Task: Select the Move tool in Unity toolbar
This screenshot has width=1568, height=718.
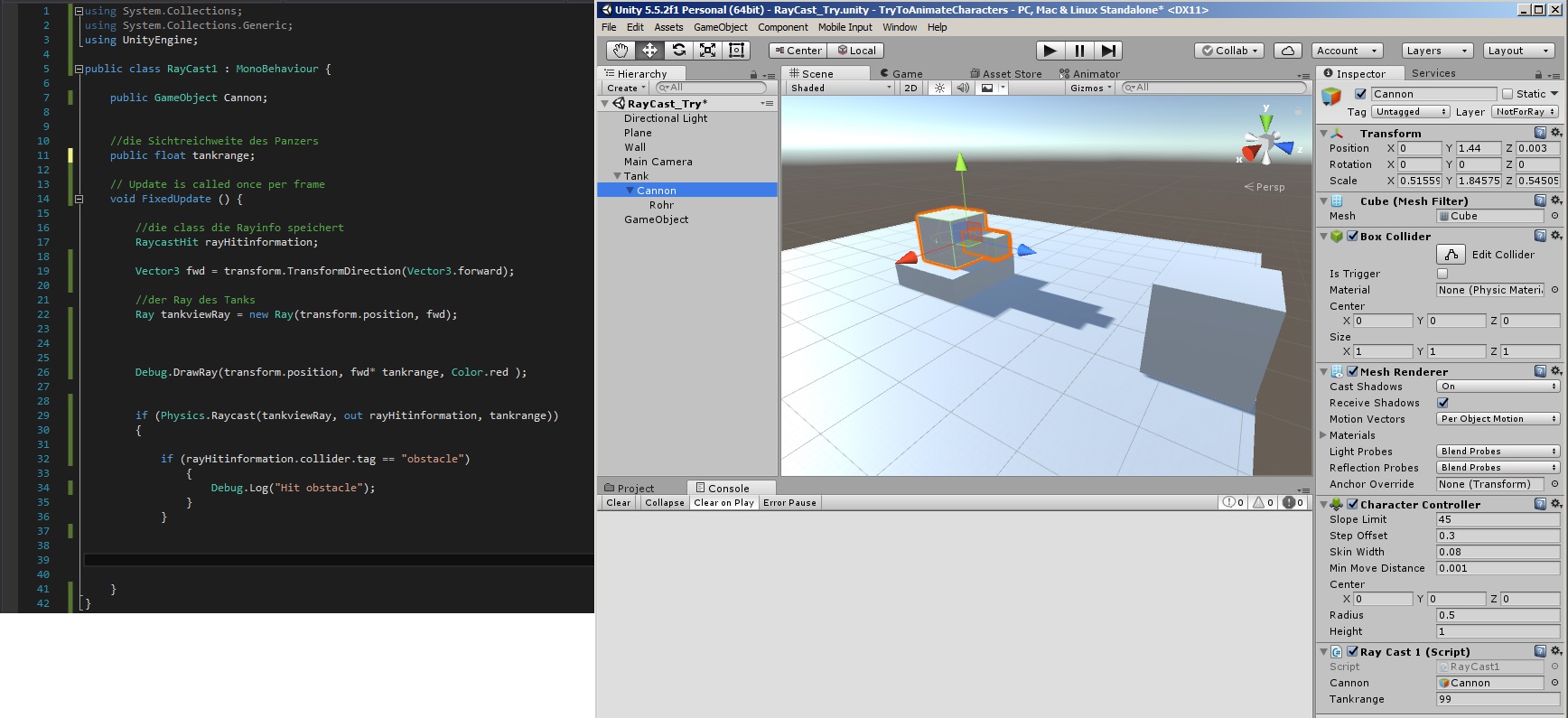Action: click(649, 51)
